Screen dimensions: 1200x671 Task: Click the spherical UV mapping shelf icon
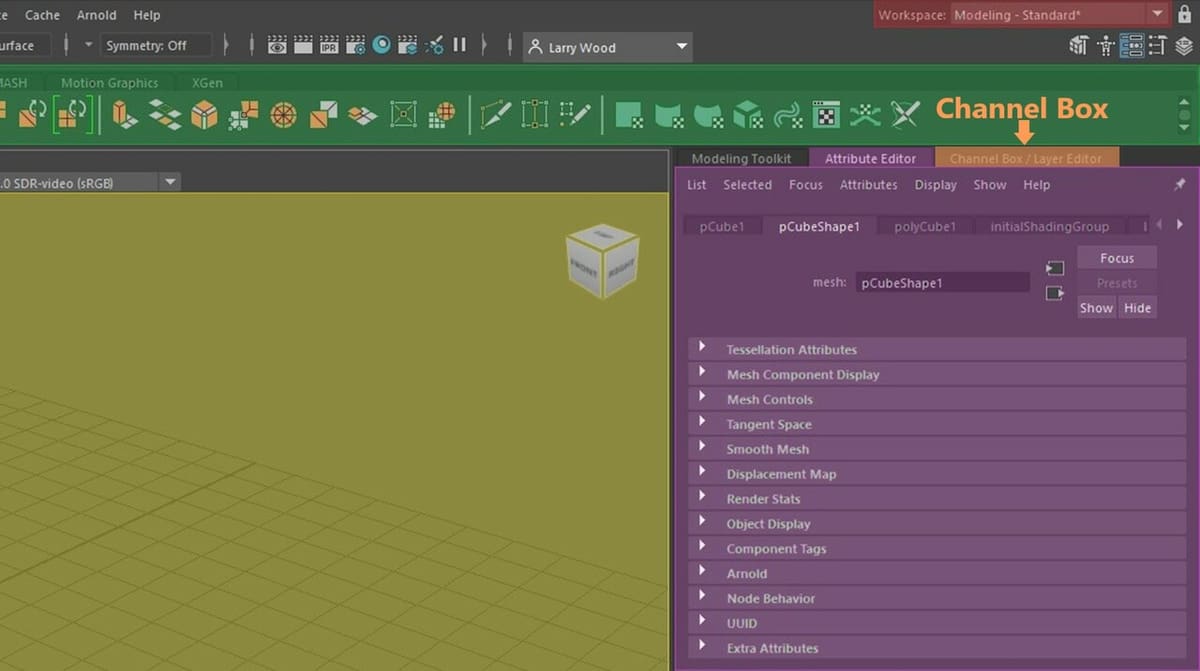coord(708,115)
